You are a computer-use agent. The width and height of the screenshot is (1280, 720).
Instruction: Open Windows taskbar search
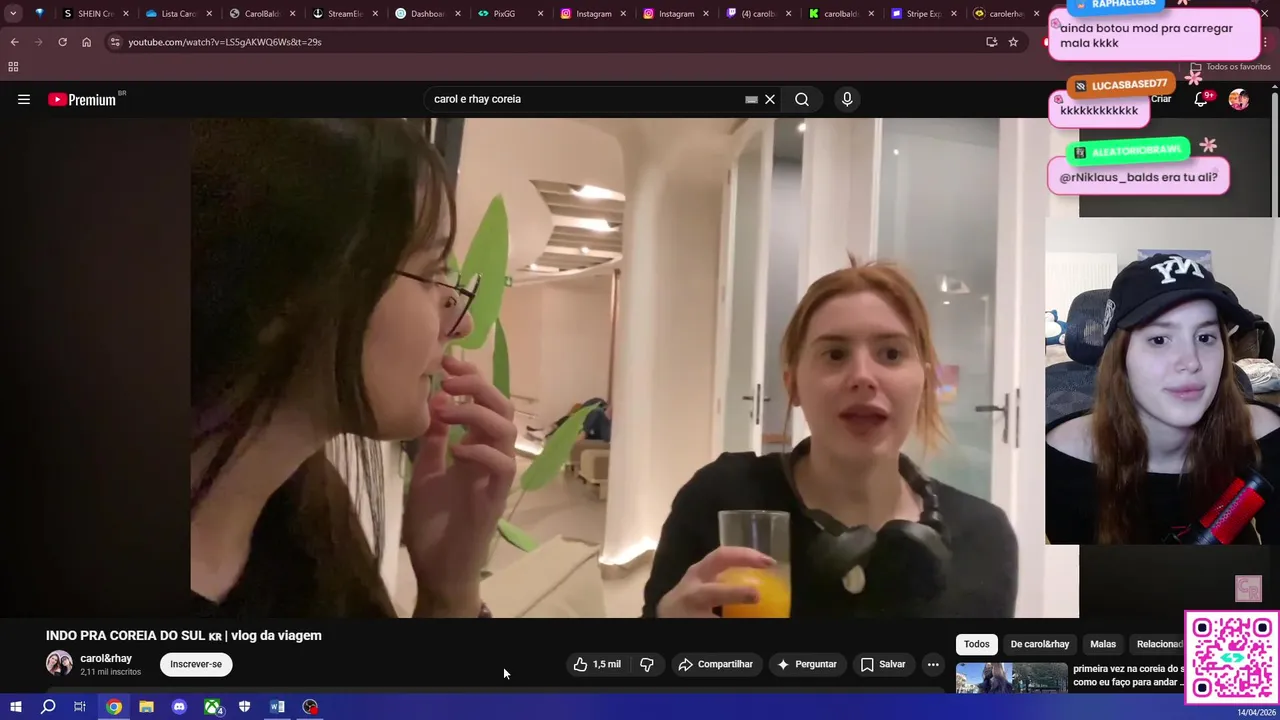click(x=48, y=707)
